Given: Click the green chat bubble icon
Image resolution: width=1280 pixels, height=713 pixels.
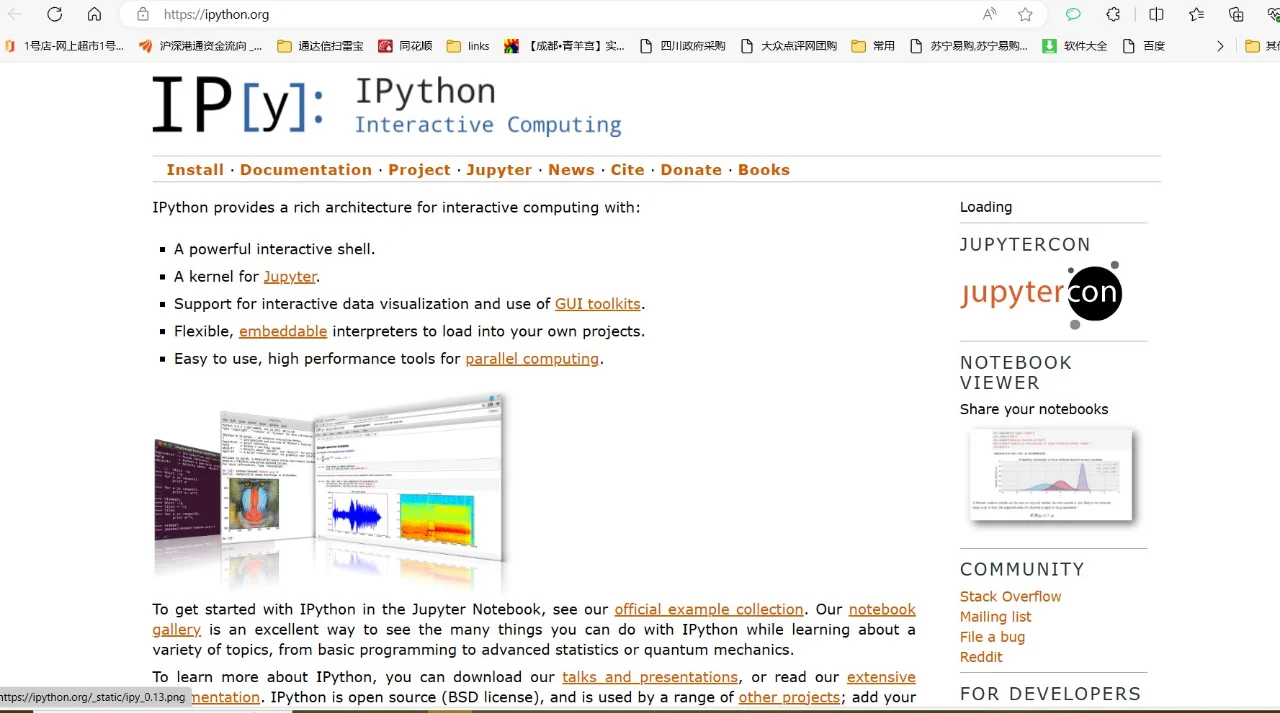Looking at the screenshot, I should click(x=1074, y=14).
